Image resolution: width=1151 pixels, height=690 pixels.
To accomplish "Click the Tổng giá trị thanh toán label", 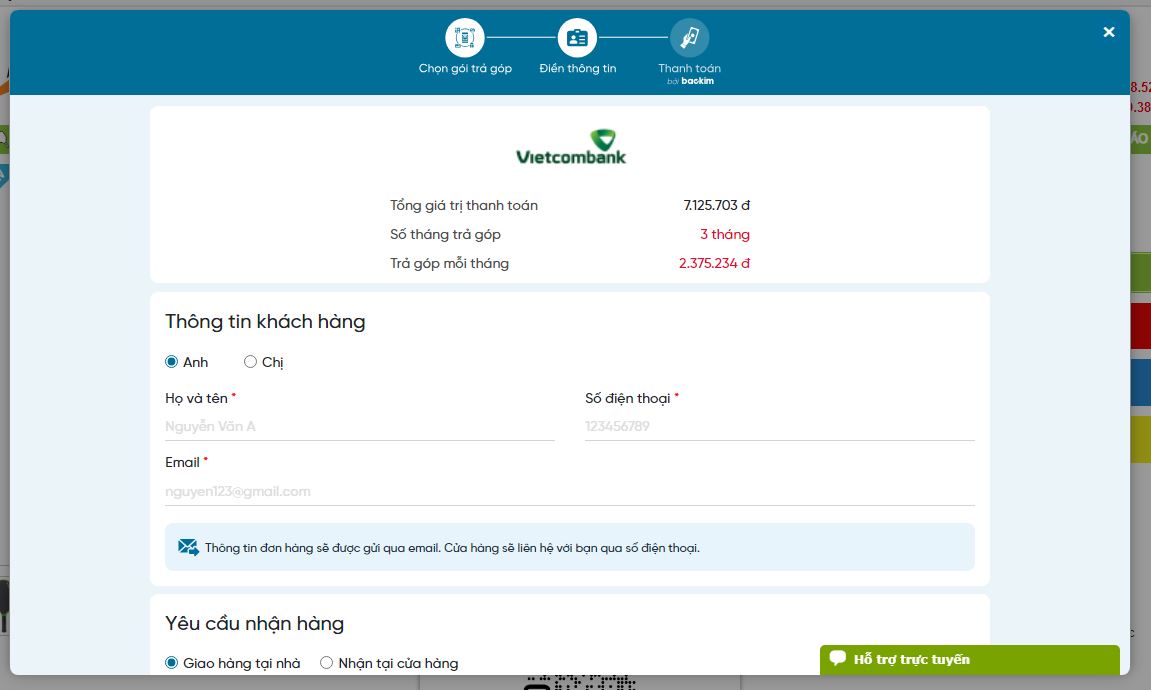I will point(464,206).
